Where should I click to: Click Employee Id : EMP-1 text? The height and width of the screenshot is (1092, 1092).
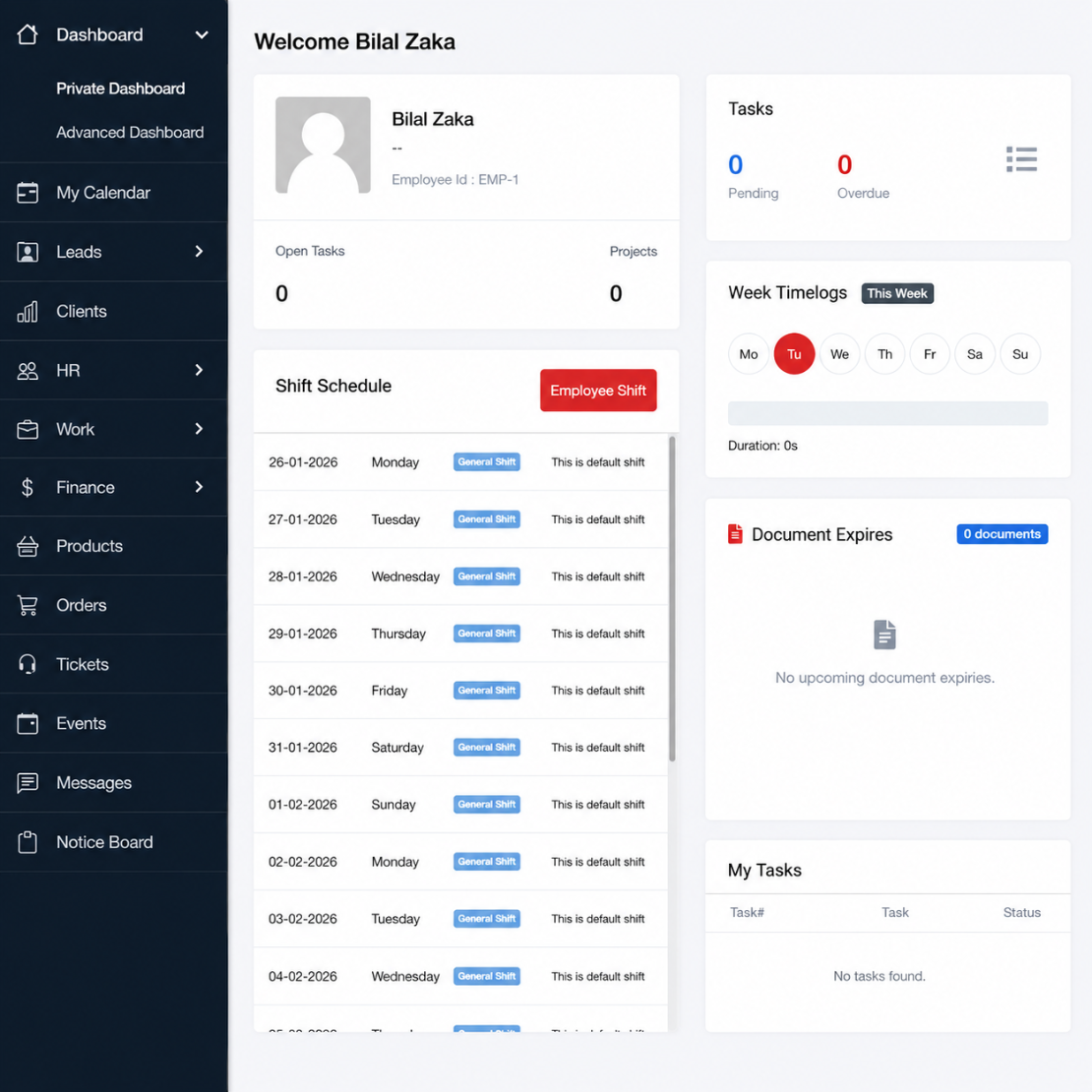[455, 180]
